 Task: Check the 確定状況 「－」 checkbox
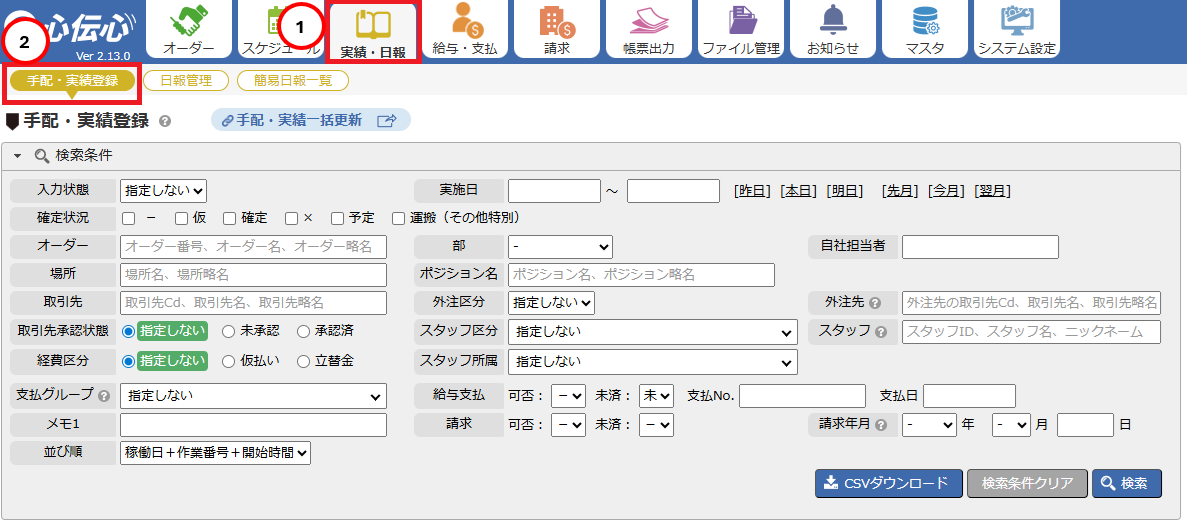[x=129, y=218]
